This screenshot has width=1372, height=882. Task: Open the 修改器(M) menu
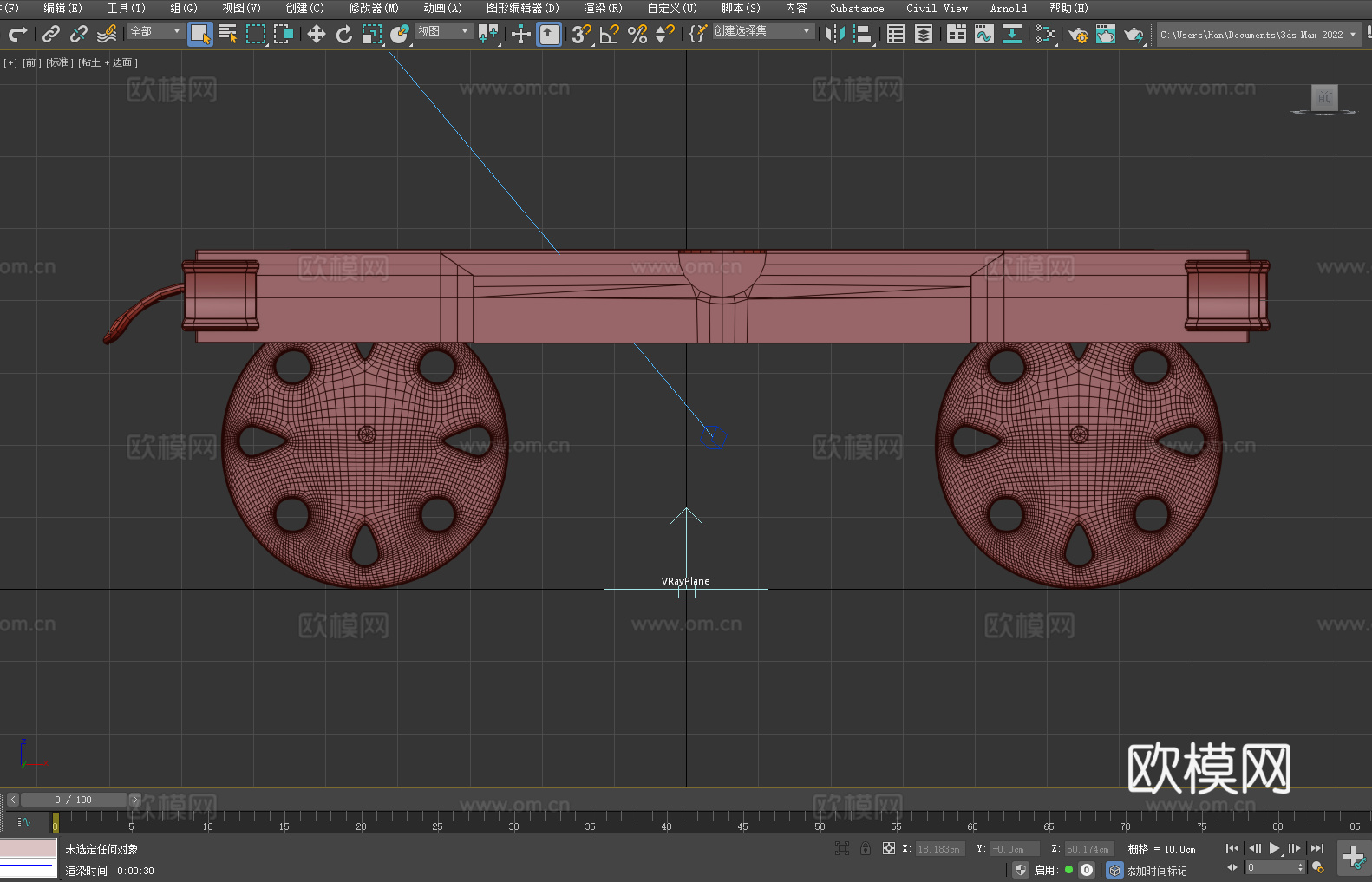(374, 8)
